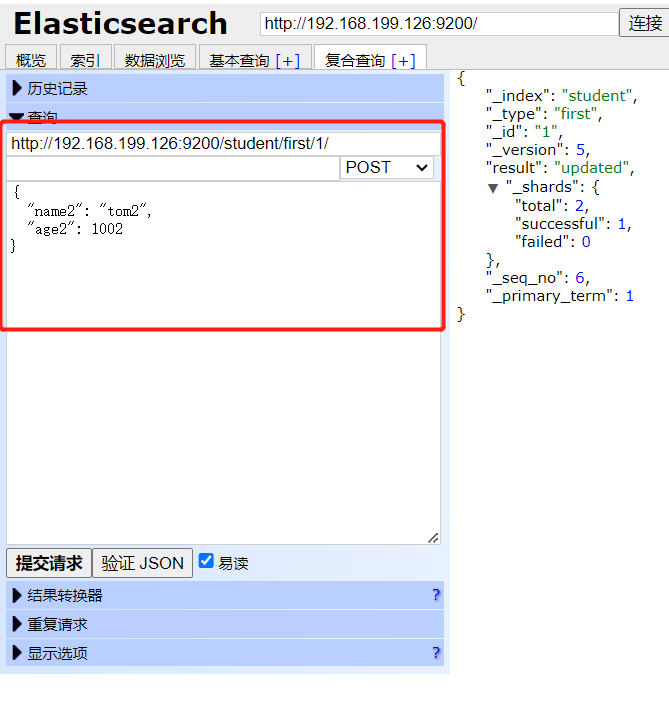This screenshot has height=712, width=669.
Task: Edit the query URL student/first/1 field
Action: tap(223, 143)
